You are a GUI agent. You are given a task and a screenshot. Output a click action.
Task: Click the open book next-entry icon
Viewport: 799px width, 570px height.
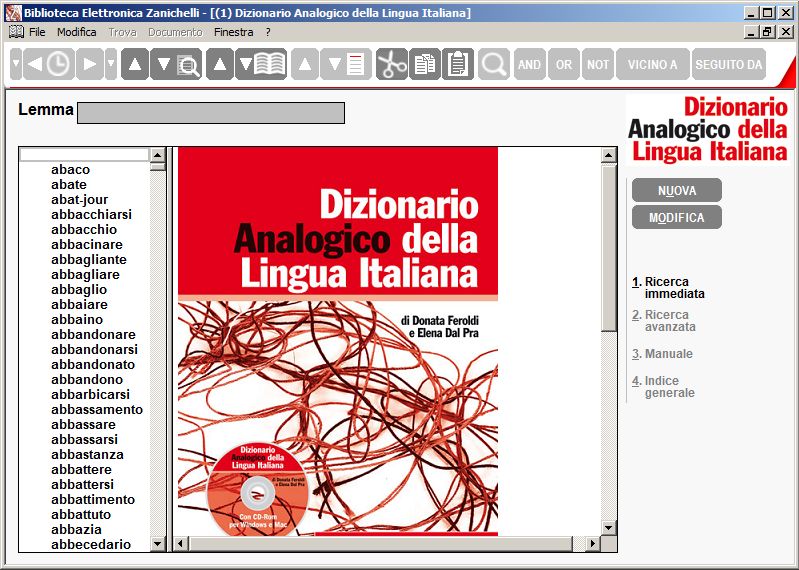pyautogui.click(x=269, y=65)
